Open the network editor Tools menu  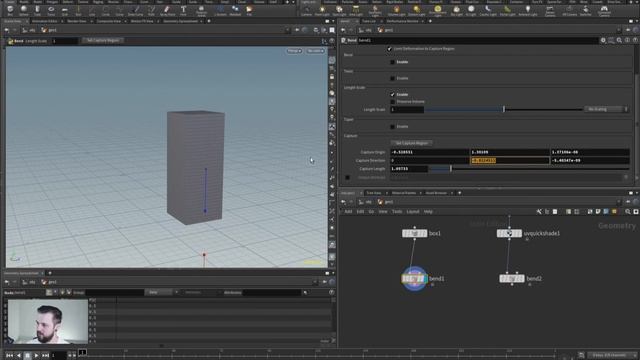coord(397,211)
